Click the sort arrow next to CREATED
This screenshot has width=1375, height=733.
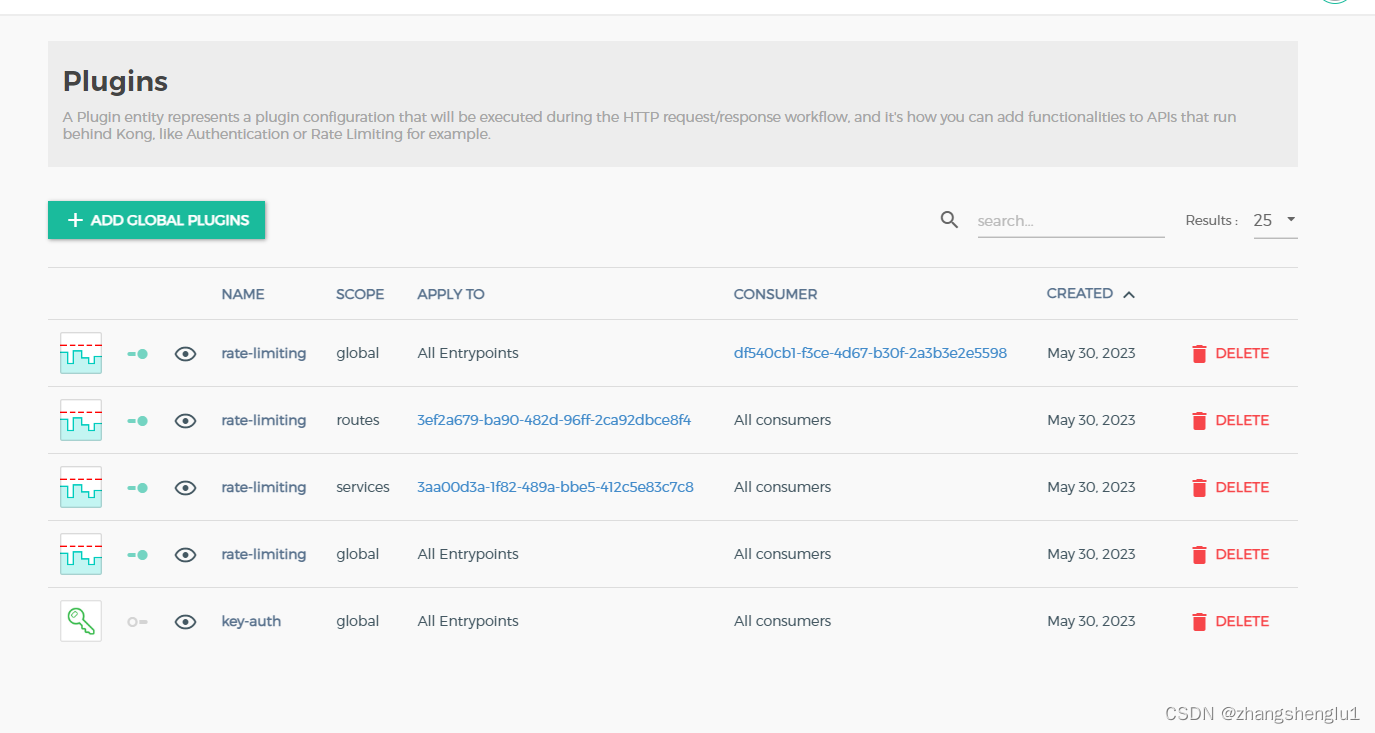1129,294
